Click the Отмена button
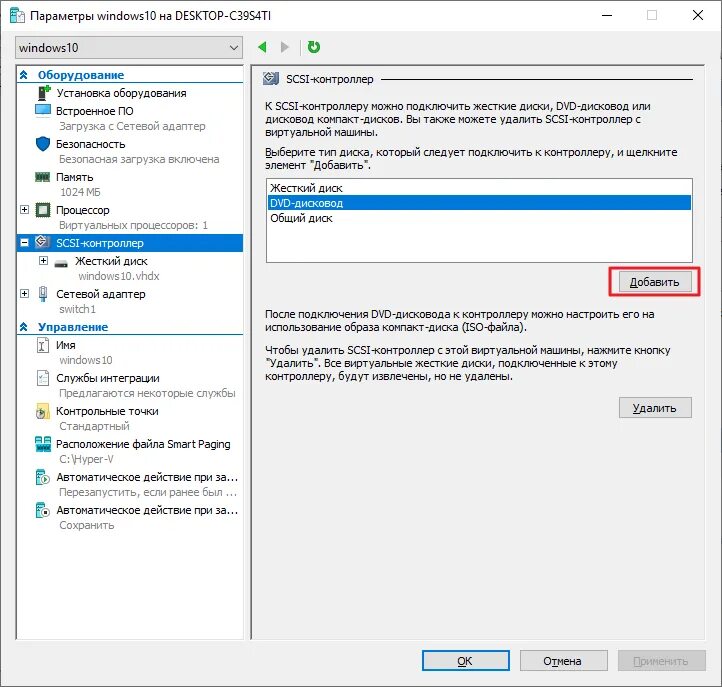 (x=563, y=661)
